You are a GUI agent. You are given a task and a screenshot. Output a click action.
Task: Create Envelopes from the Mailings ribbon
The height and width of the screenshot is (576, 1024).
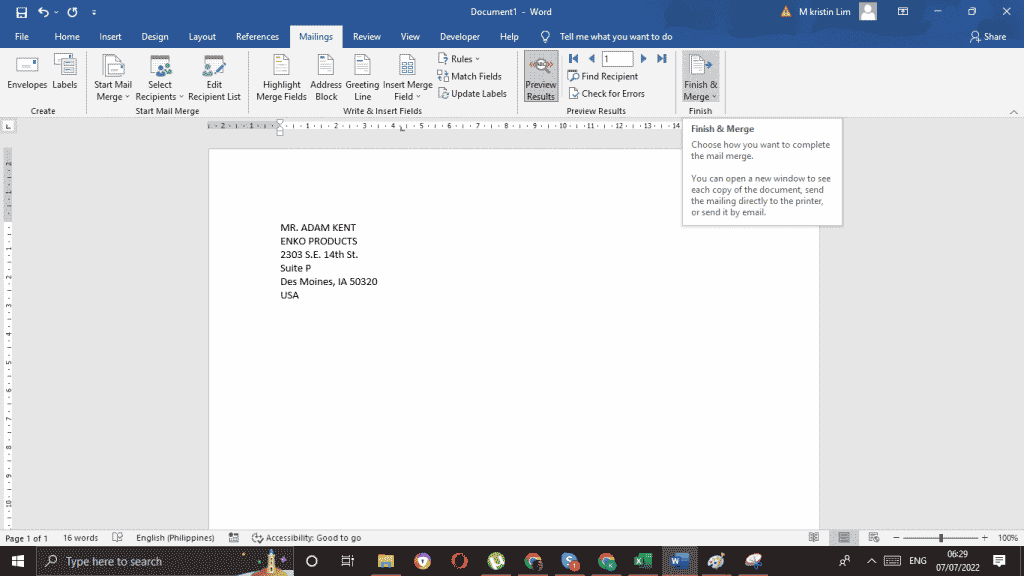(27, 72)
